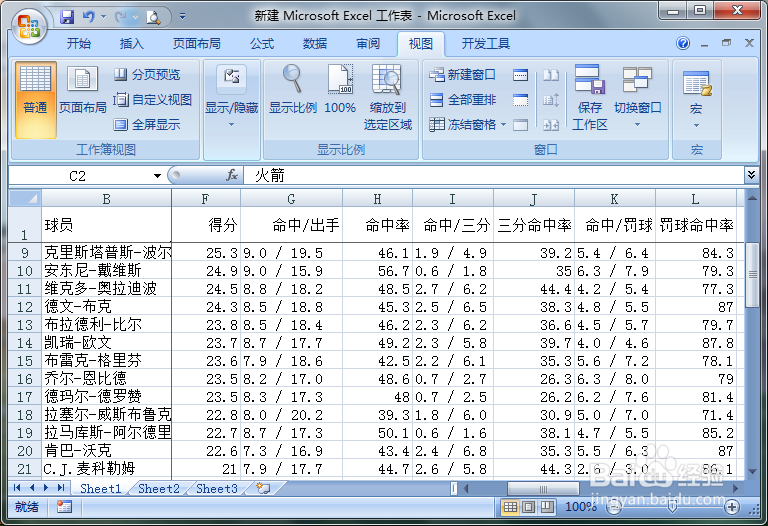Click the vertical scrollbar down arrow
768x526 pixels.
click(x=752, y=471)
